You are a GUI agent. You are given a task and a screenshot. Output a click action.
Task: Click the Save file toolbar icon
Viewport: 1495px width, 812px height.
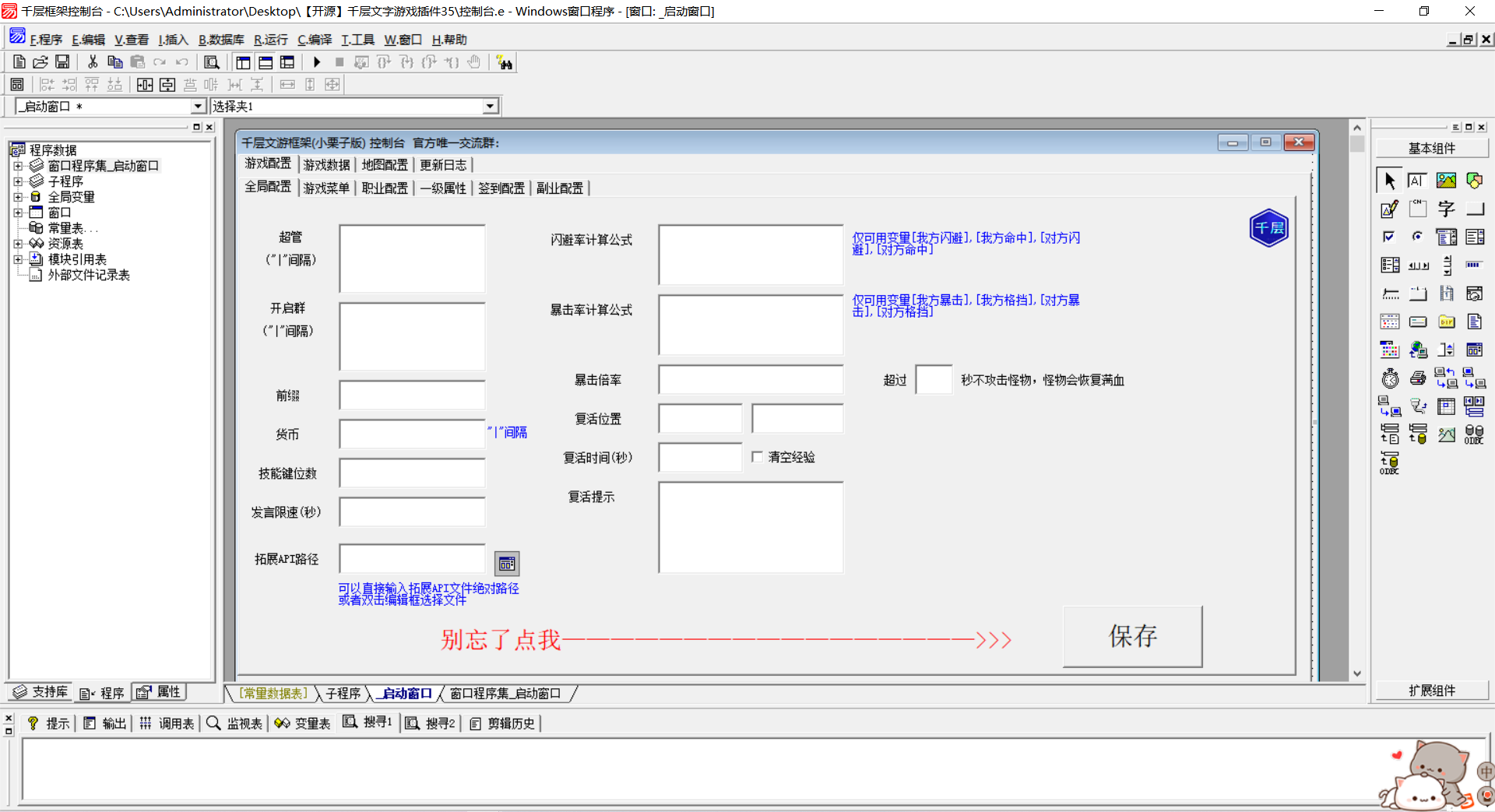[x=62, y=62]
